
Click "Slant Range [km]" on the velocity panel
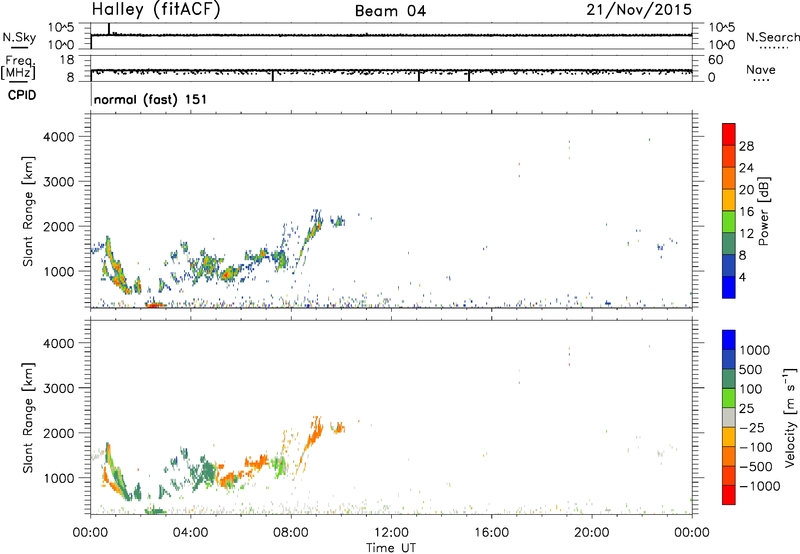coord(28,418)
